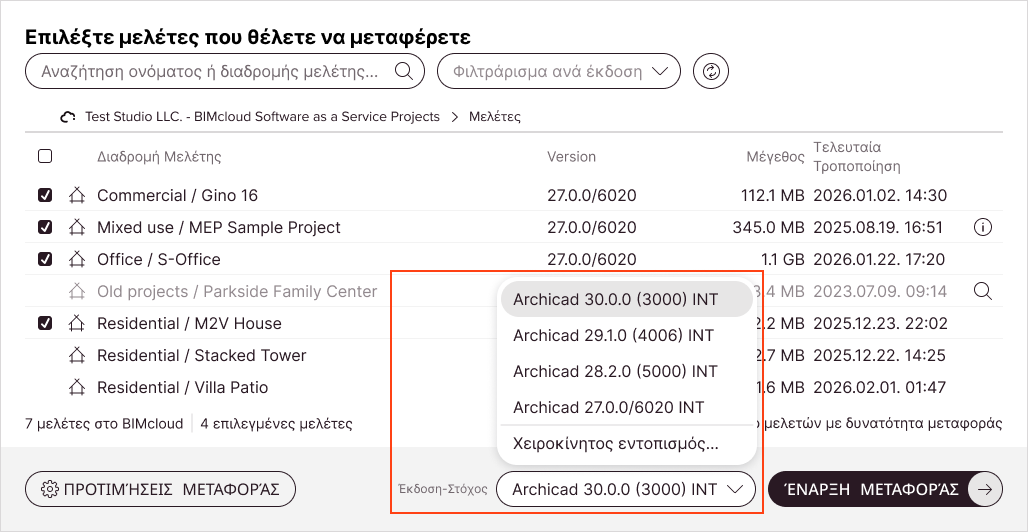
Task: Click date 2023.07.09. 09:14
Action: coord(880,291)
